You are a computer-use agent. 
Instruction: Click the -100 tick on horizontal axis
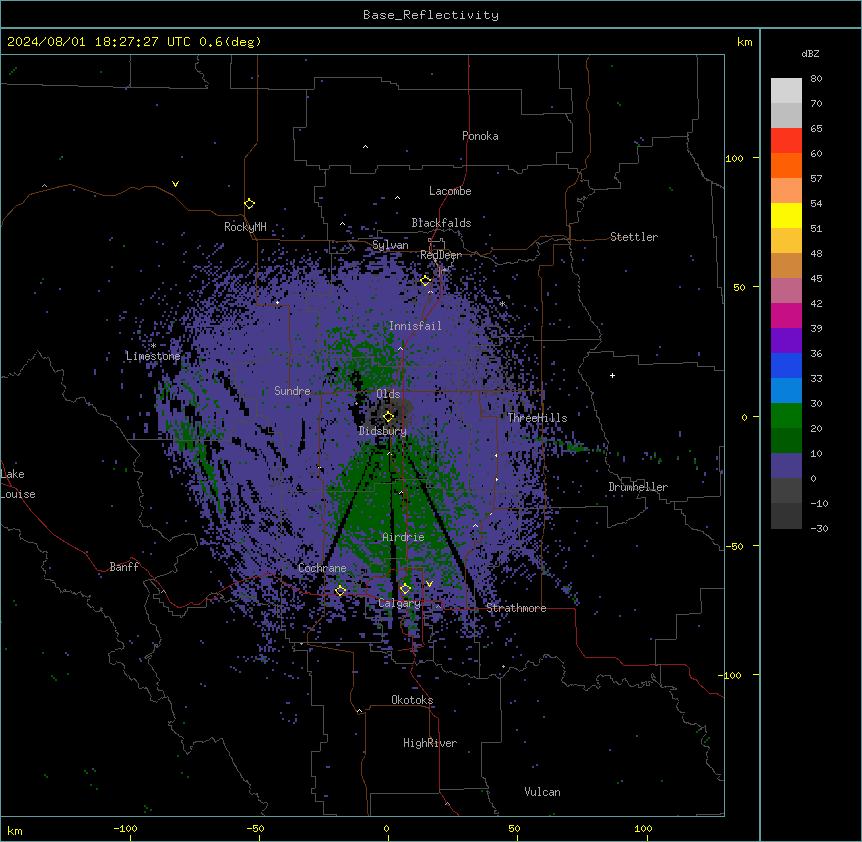[125, 829]
